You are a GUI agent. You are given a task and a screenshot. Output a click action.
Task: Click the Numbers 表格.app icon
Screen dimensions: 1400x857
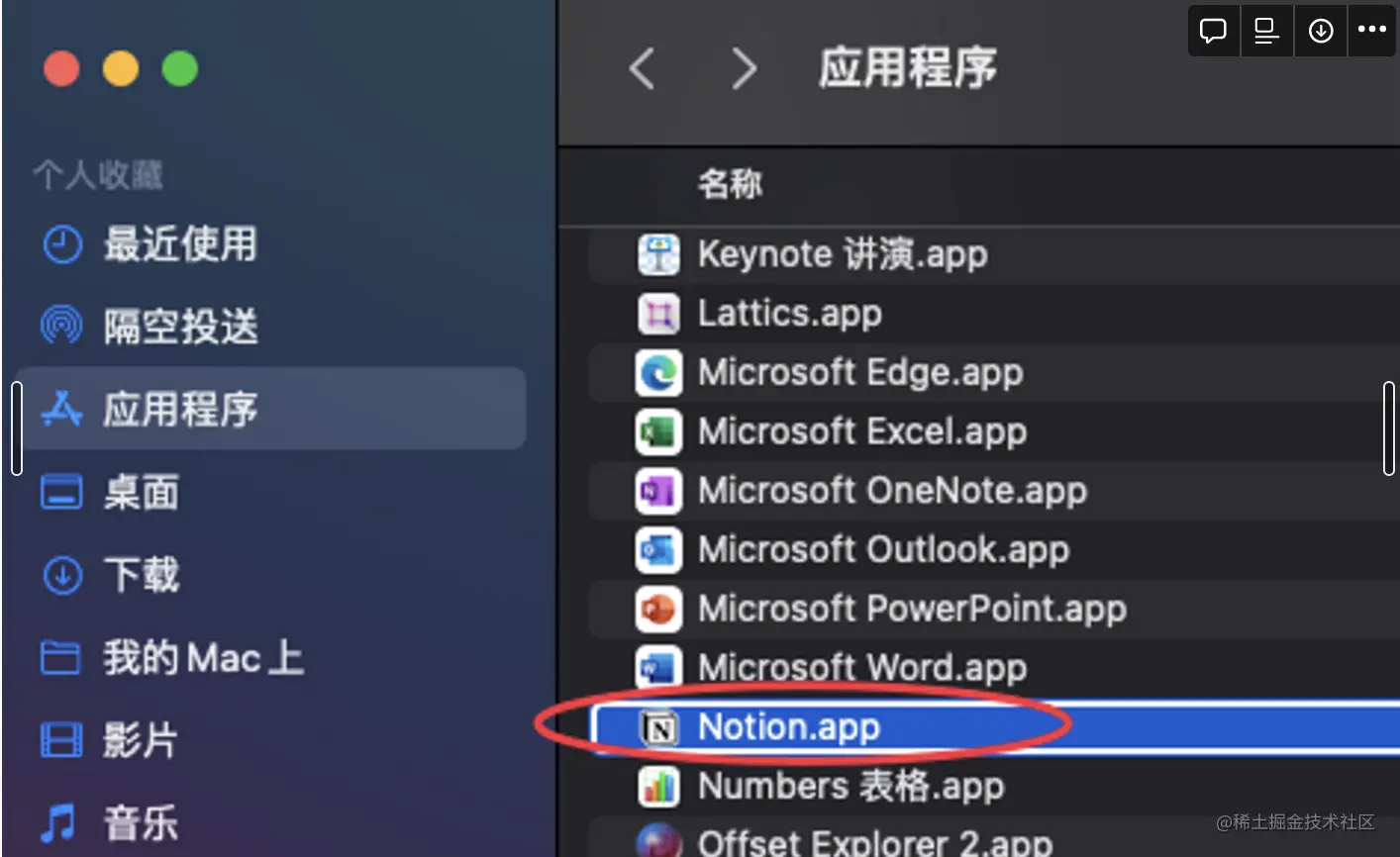658,787
